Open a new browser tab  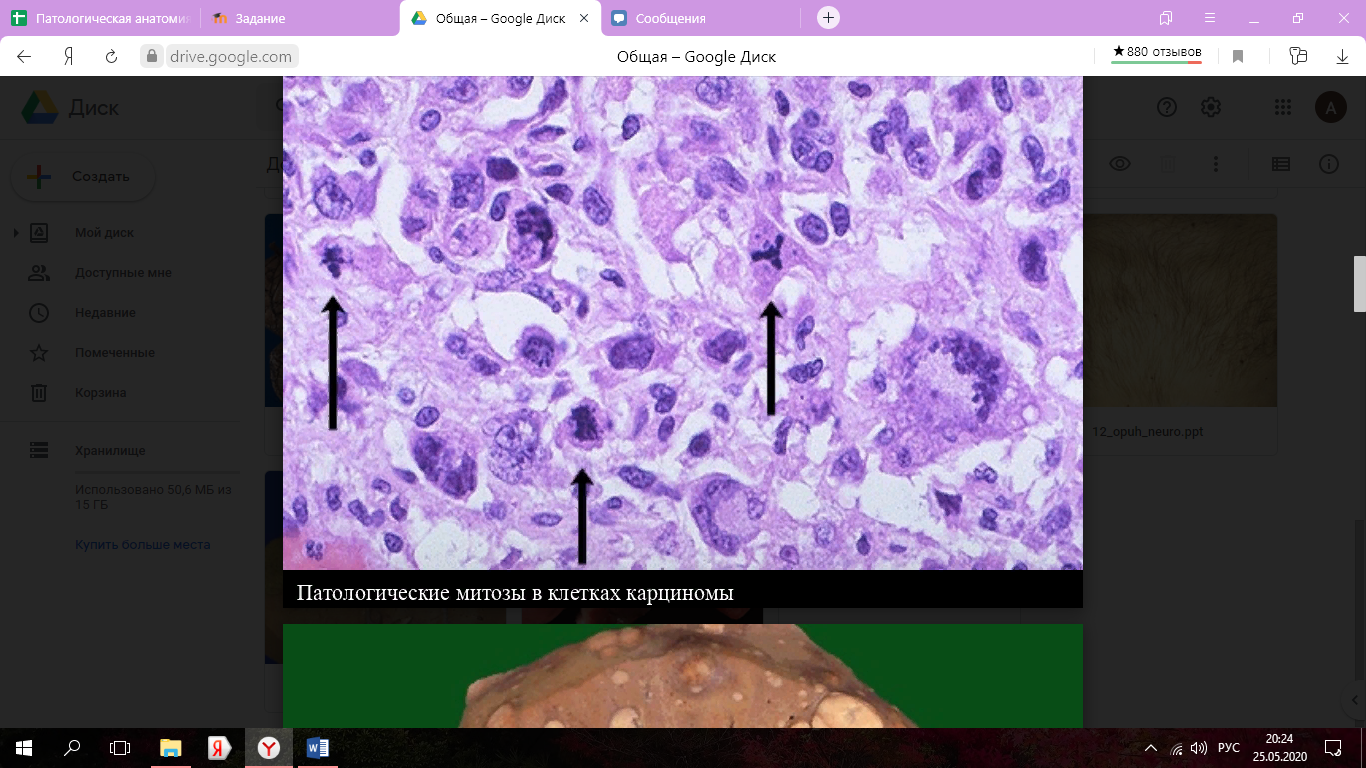pos(828,18)
